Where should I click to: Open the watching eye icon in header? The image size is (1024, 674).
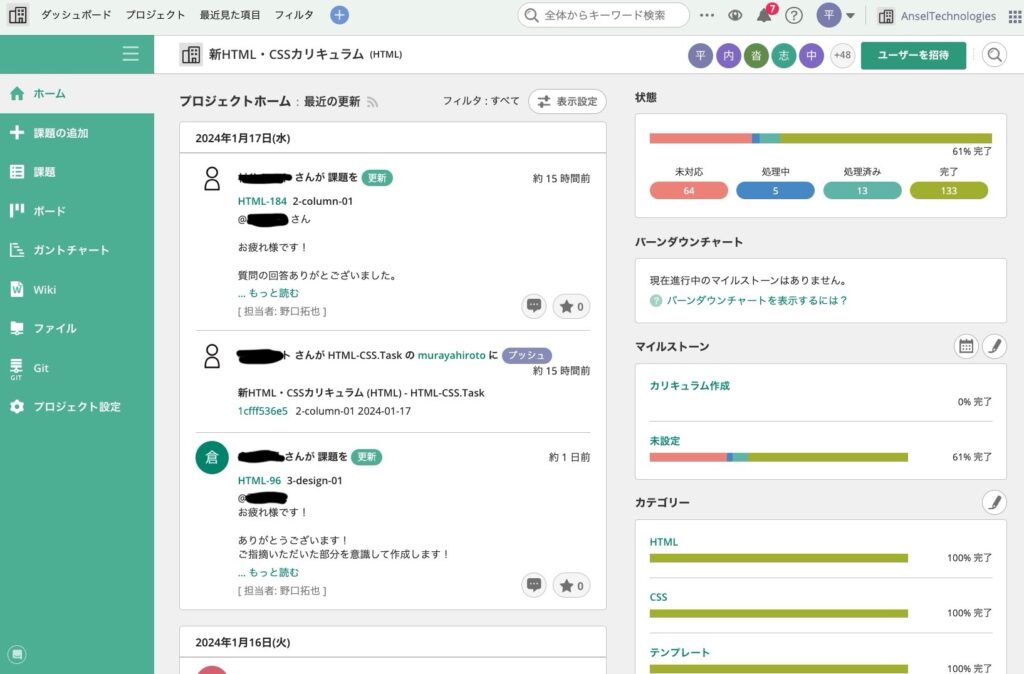735,15
